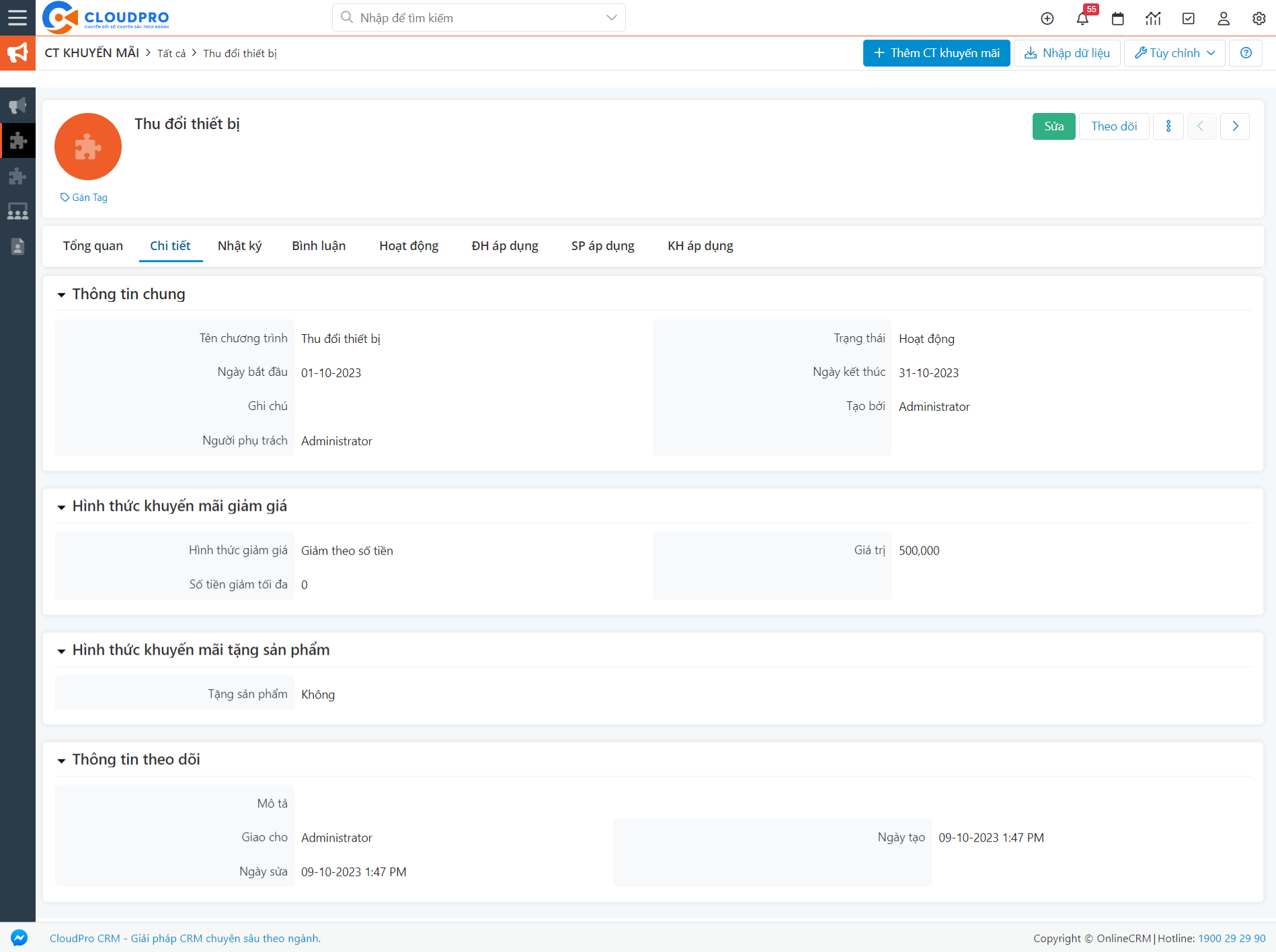
Task: Click the CloudPro CRM footer link
Action: click(185, 939)
